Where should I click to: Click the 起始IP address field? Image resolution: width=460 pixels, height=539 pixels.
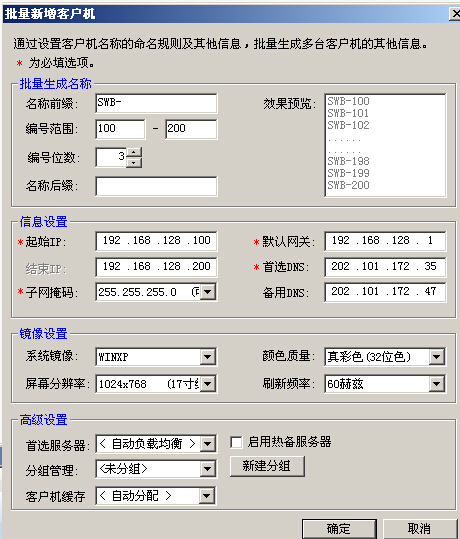pos(156,241)
